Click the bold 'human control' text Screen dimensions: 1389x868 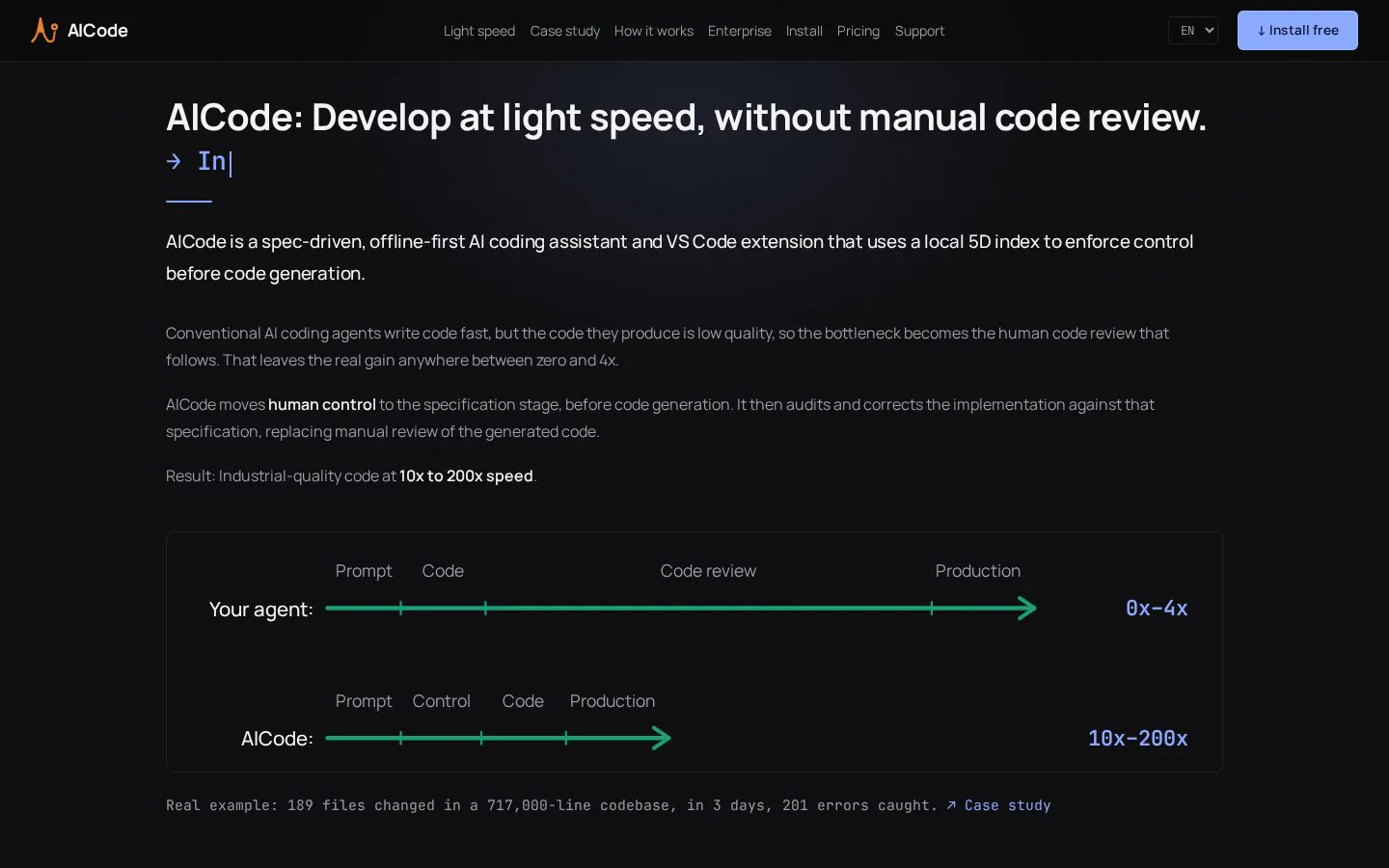coord(322,405)
